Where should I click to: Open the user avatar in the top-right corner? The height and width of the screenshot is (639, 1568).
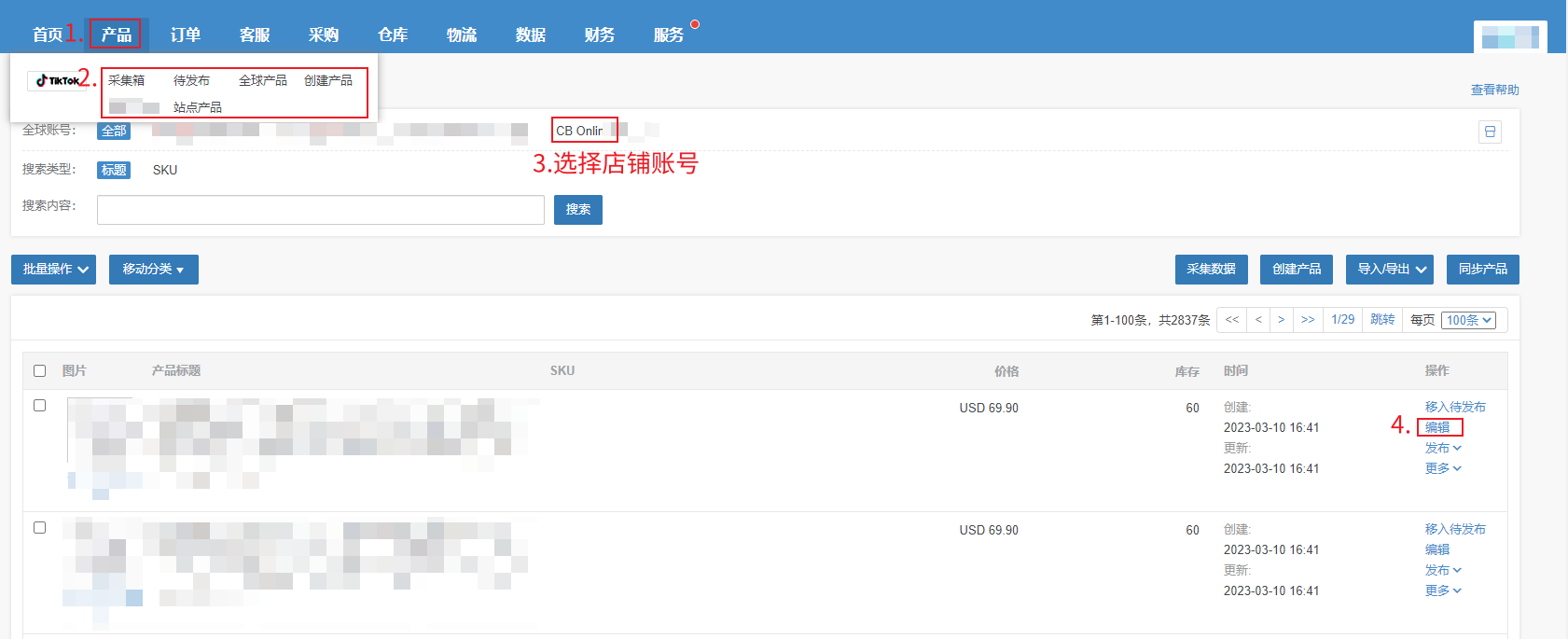coord(1510,37)
